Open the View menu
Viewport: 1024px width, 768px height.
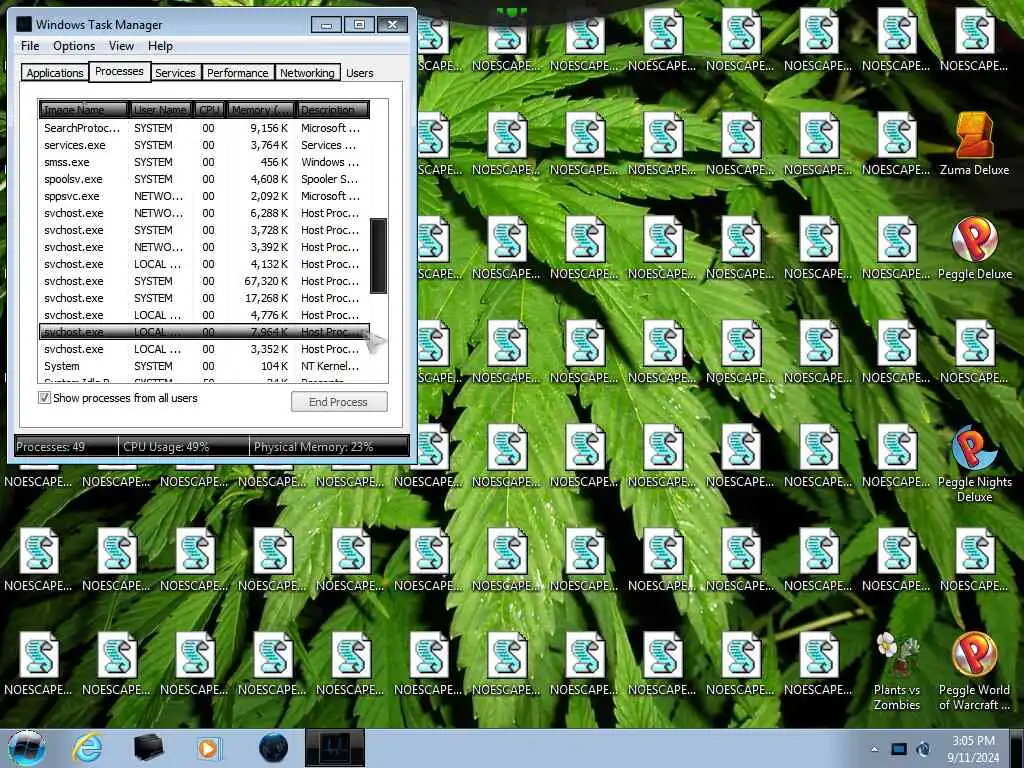point(121,46)
